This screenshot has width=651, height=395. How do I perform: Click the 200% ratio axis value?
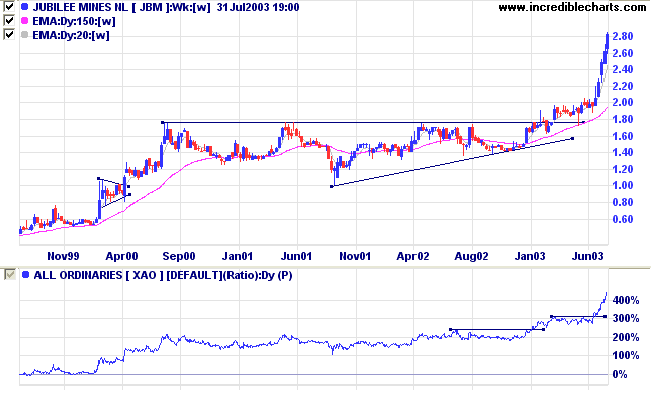coord(626,337)
